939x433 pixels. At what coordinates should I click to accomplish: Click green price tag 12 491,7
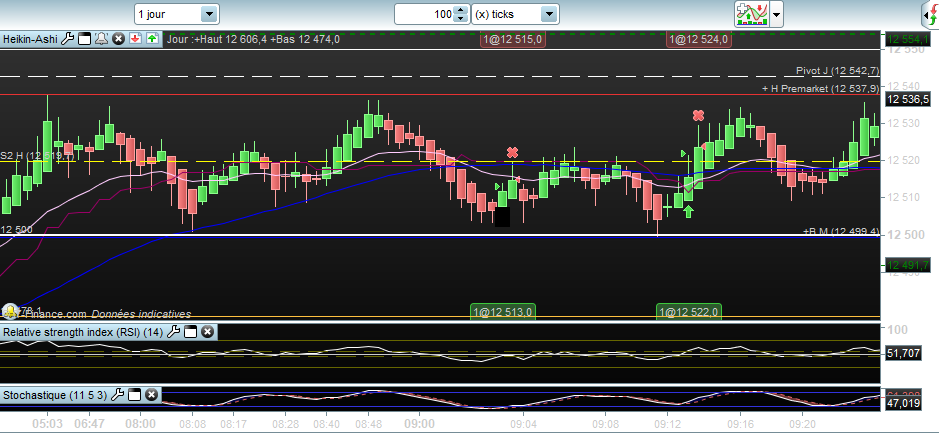point(908,265)
